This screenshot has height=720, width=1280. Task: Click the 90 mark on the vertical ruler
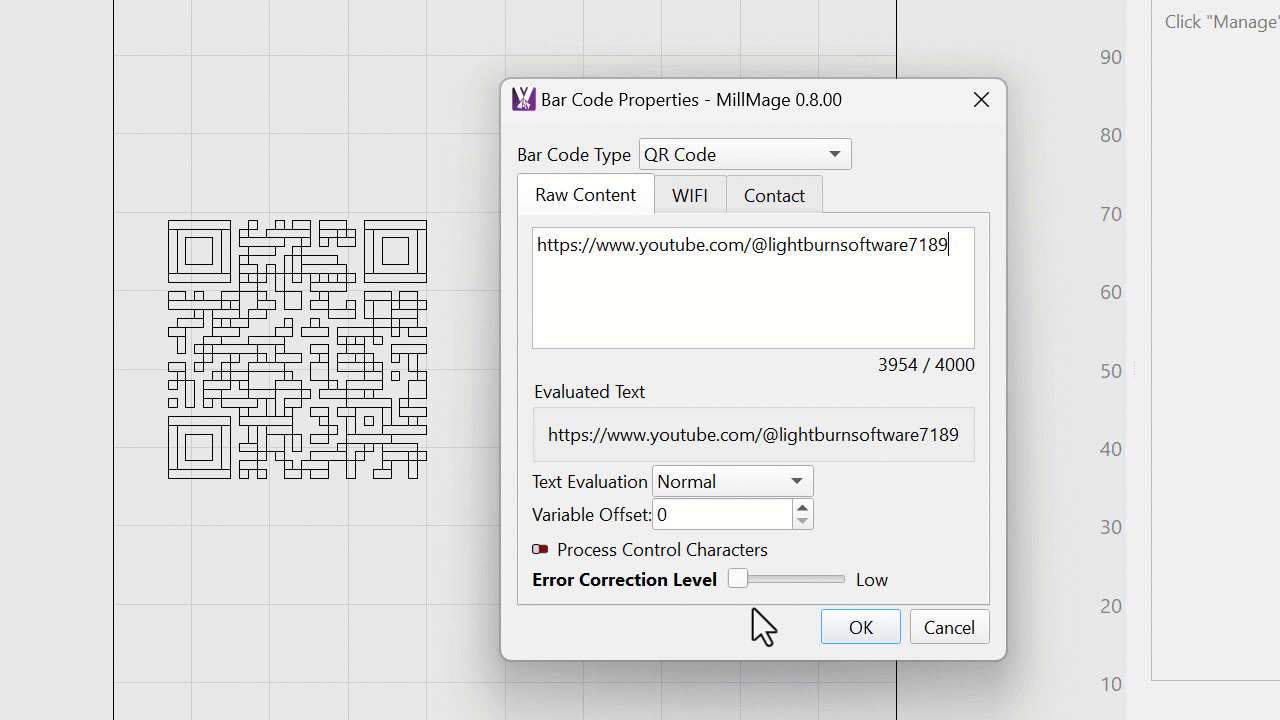pos(1110,57)
